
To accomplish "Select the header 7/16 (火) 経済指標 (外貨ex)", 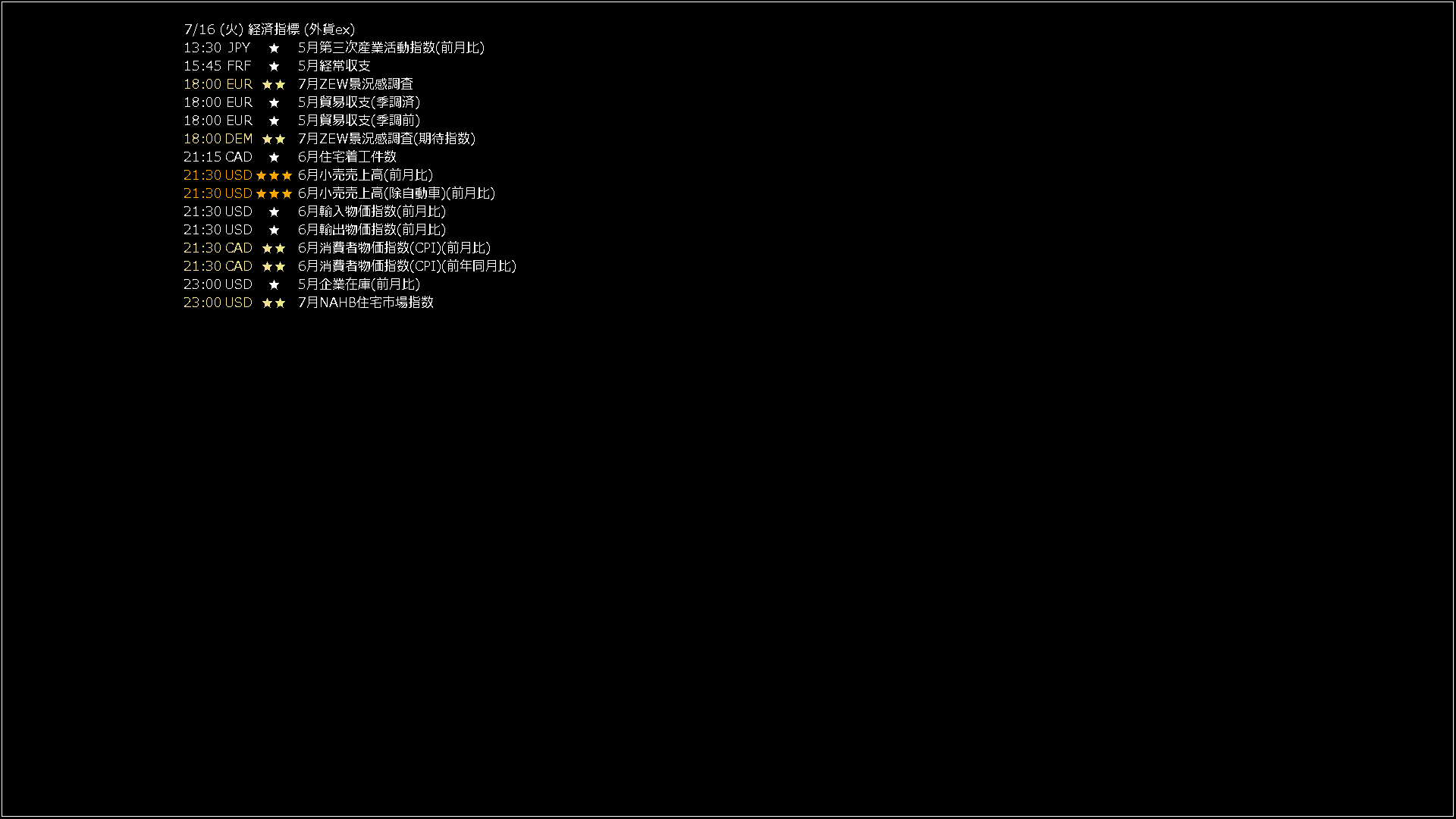I will tap(269, 30).
